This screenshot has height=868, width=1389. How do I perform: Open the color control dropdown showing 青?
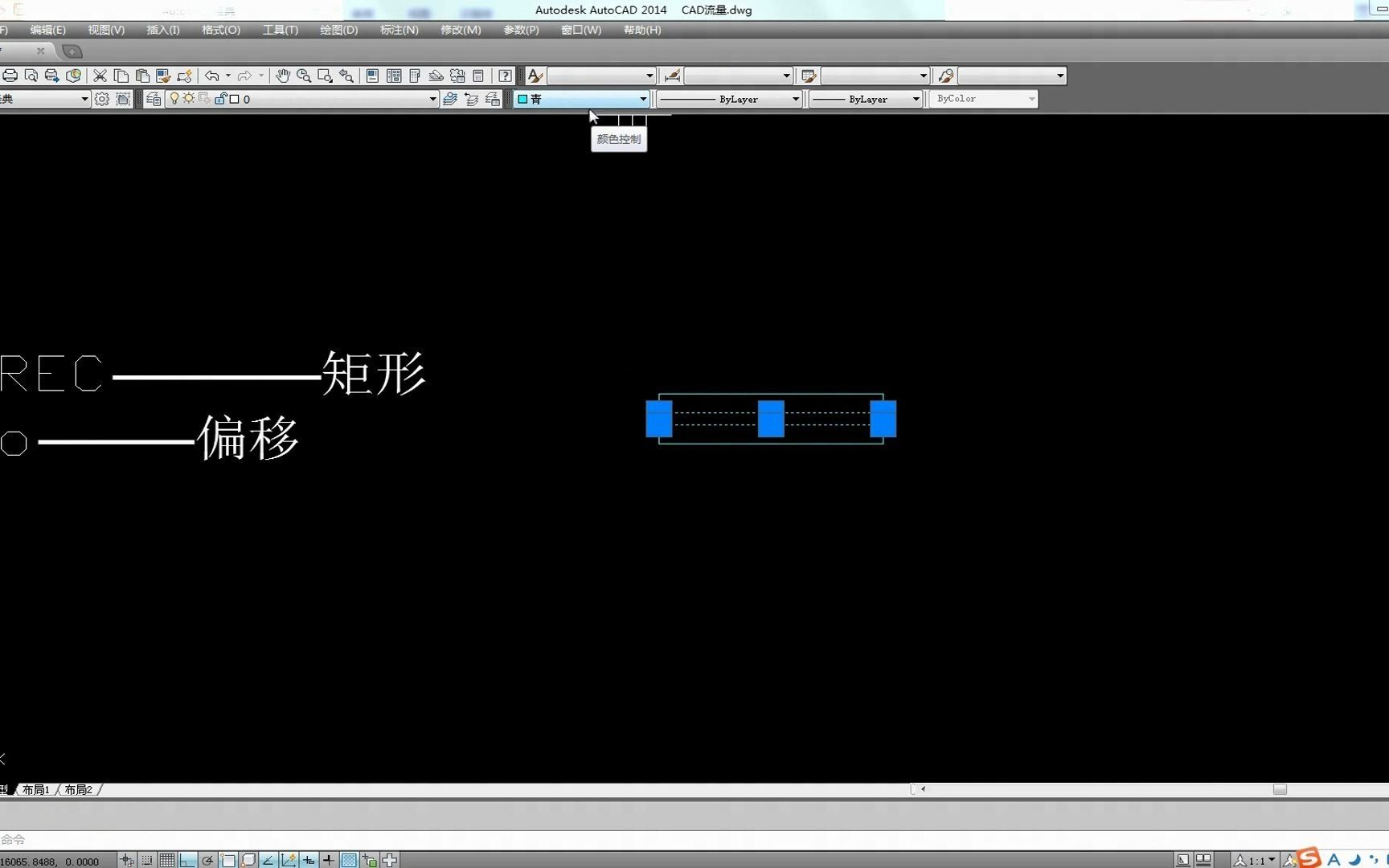tap(643, 99)
